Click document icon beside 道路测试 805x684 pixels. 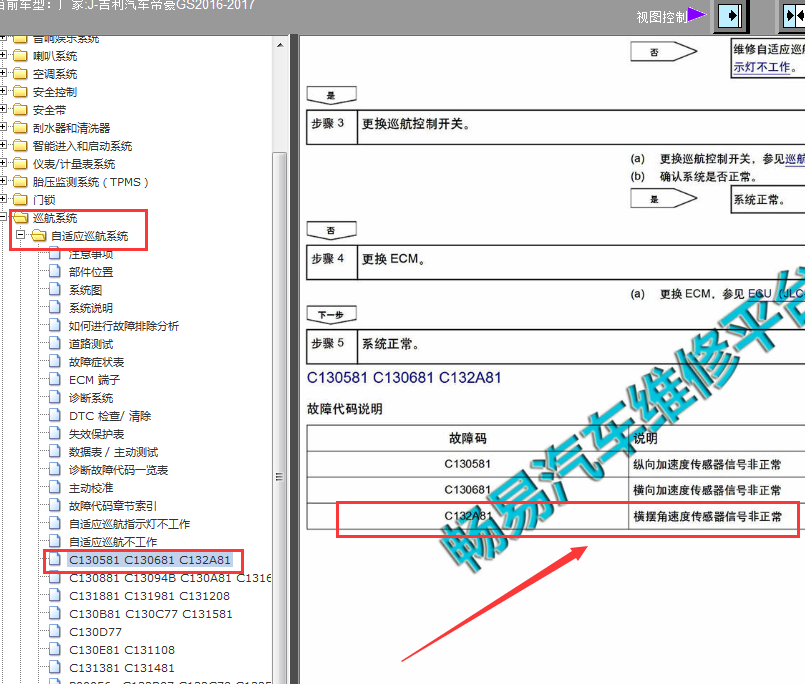[x=54, y=343]
